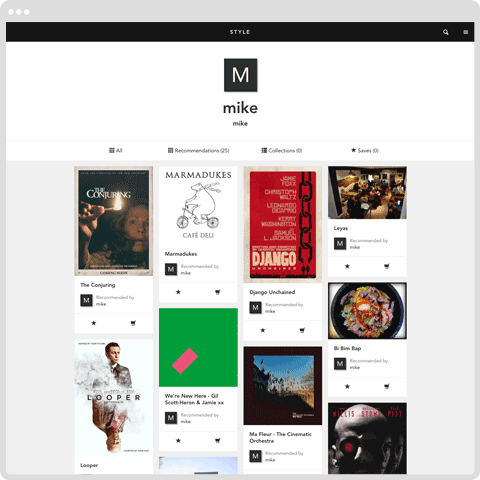Click cart icon under The Conjuring
480x480 pixels.
pyautogui.click(x=133, y=323)
